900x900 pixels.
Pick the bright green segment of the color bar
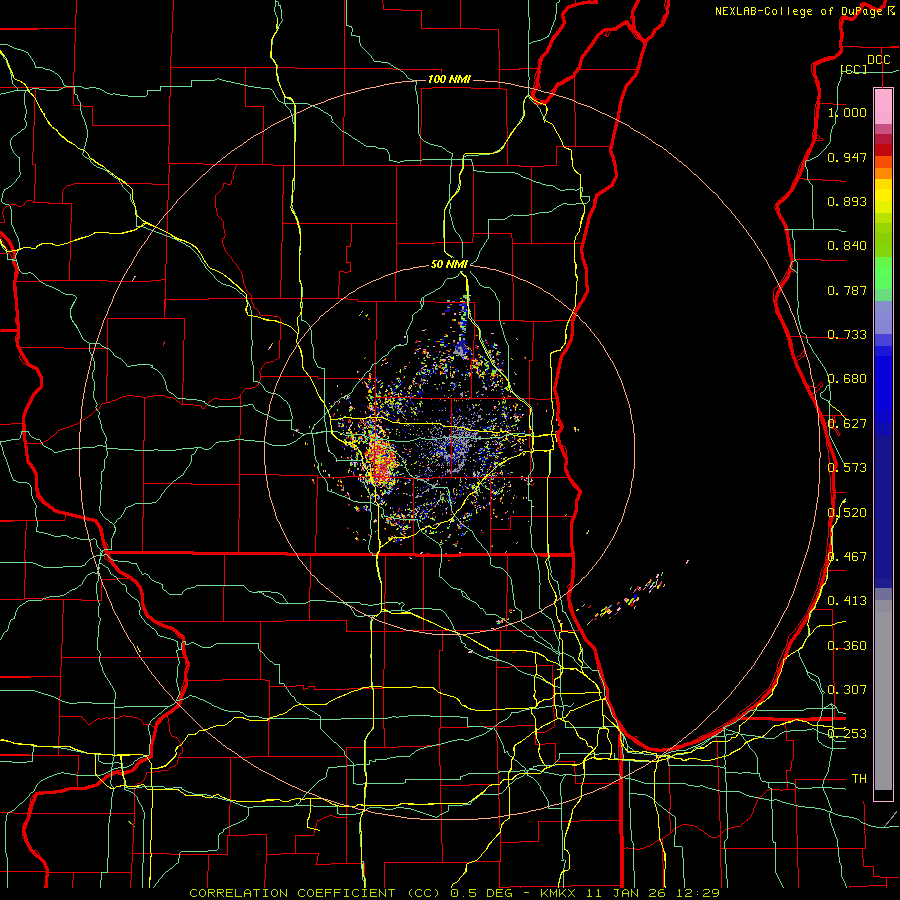[x=883, y=273]
